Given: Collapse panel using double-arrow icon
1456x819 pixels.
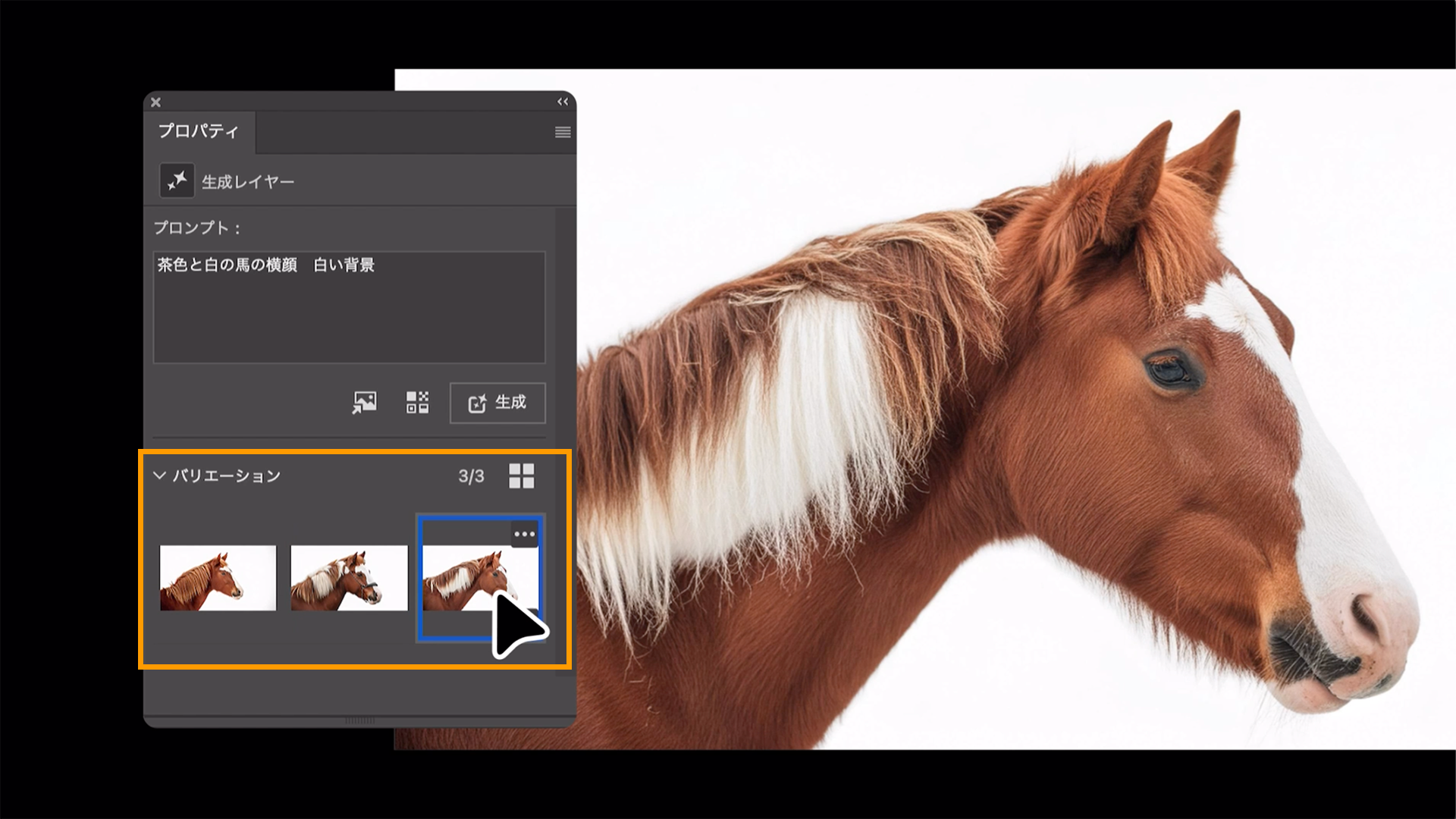Looking at the screenshot, I should [563, 102].
